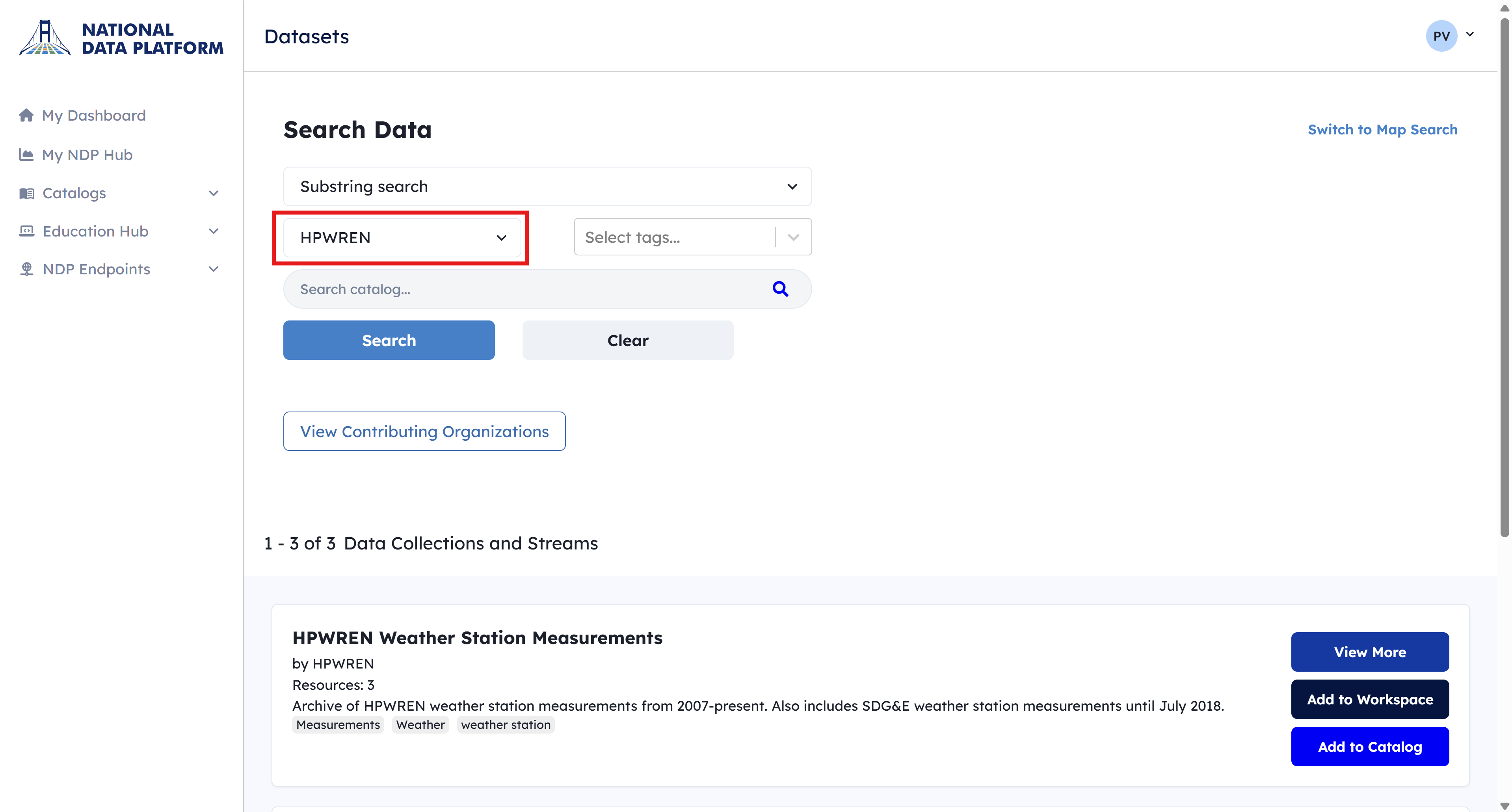The image size is (1512, 812).
Task: Open the PV user avatar
Action: [x=1441, y=36]
